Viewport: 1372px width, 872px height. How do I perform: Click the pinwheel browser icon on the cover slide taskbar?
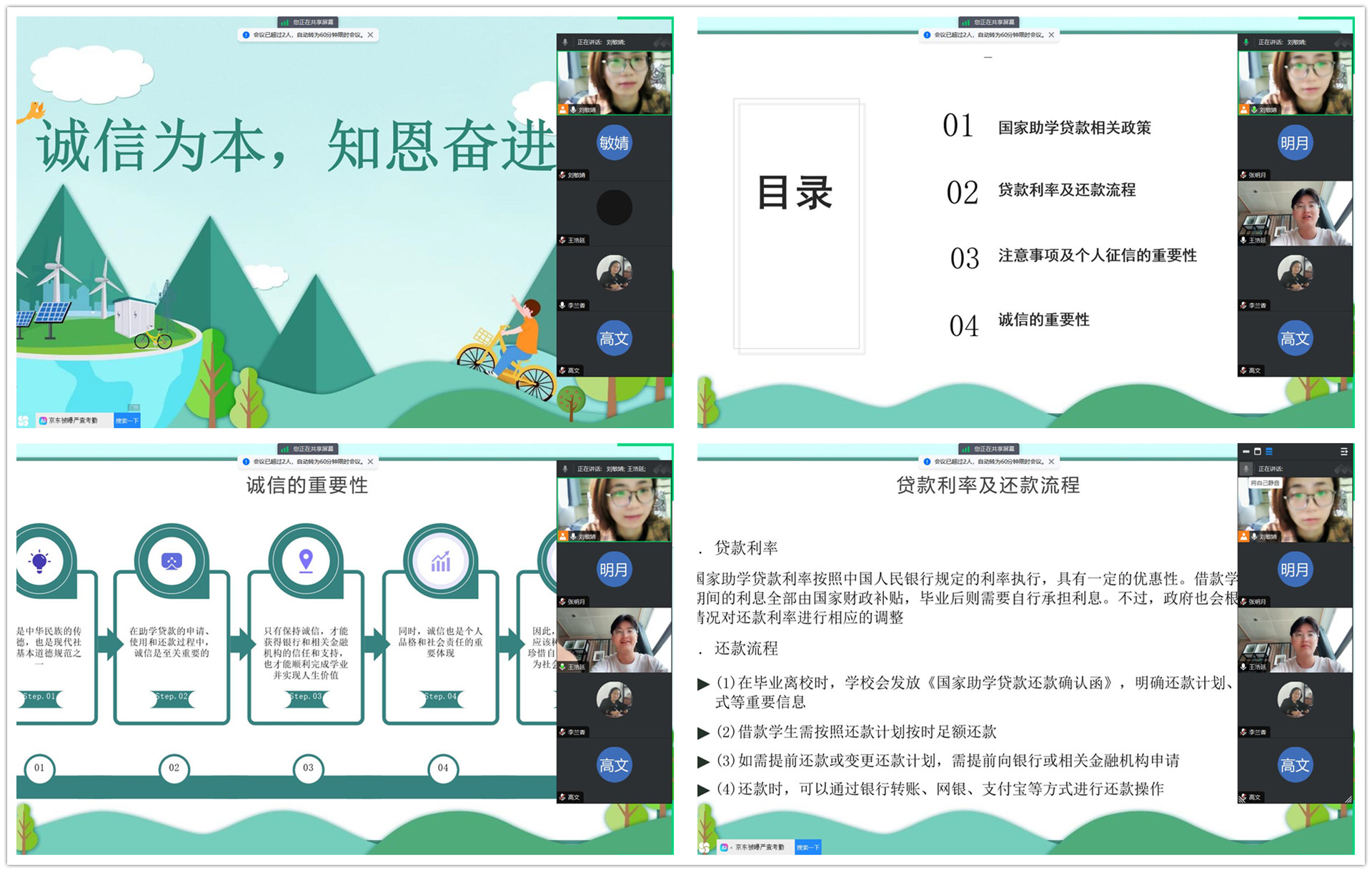(x=24, y=421)
